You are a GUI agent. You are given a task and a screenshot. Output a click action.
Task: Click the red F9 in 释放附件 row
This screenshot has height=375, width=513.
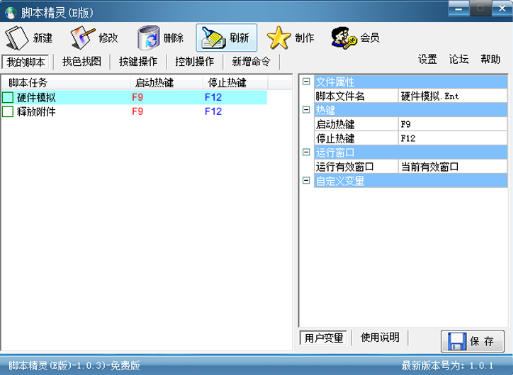138,111
